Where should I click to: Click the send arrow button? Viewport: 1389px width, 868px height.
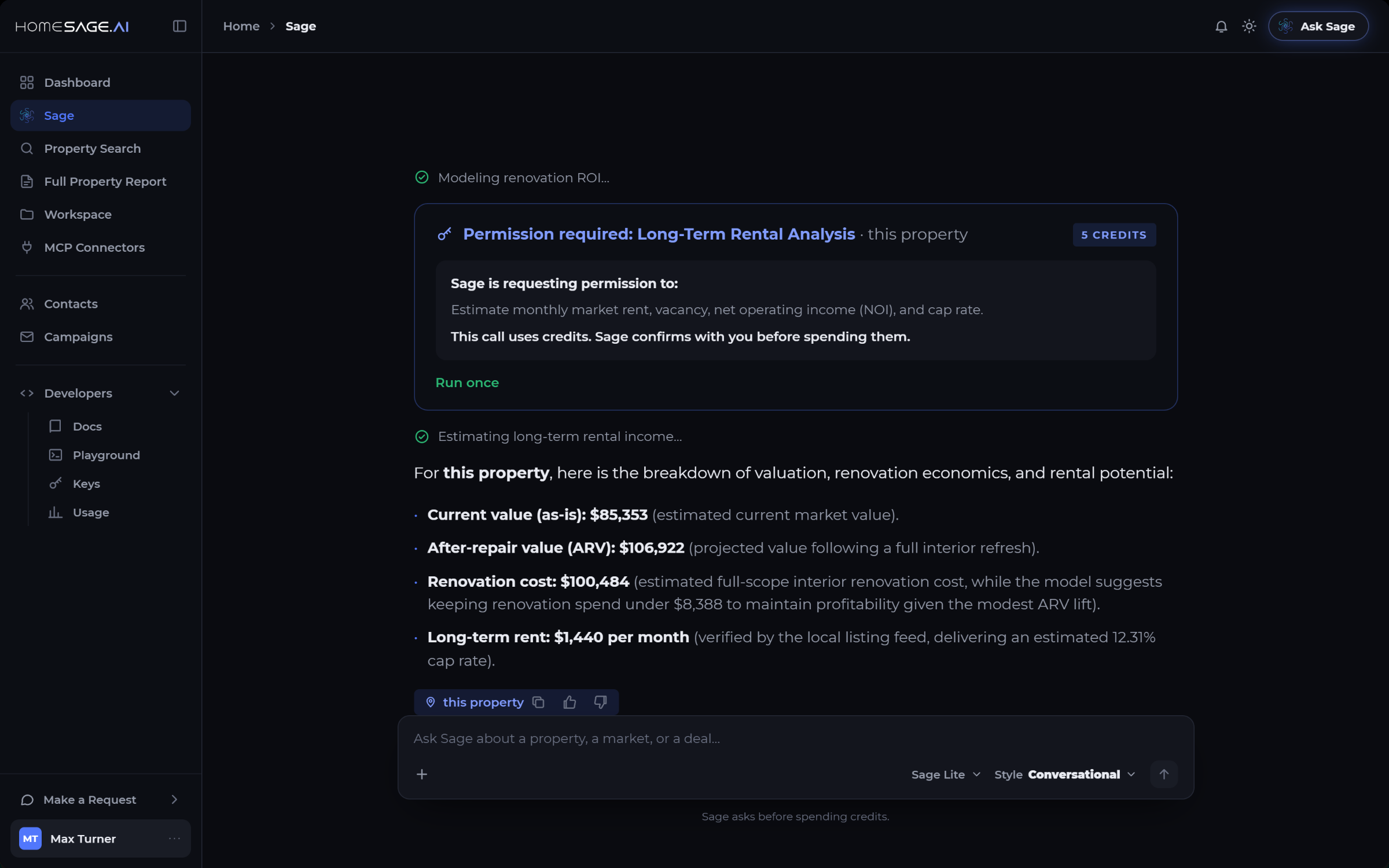(1164, 774)
